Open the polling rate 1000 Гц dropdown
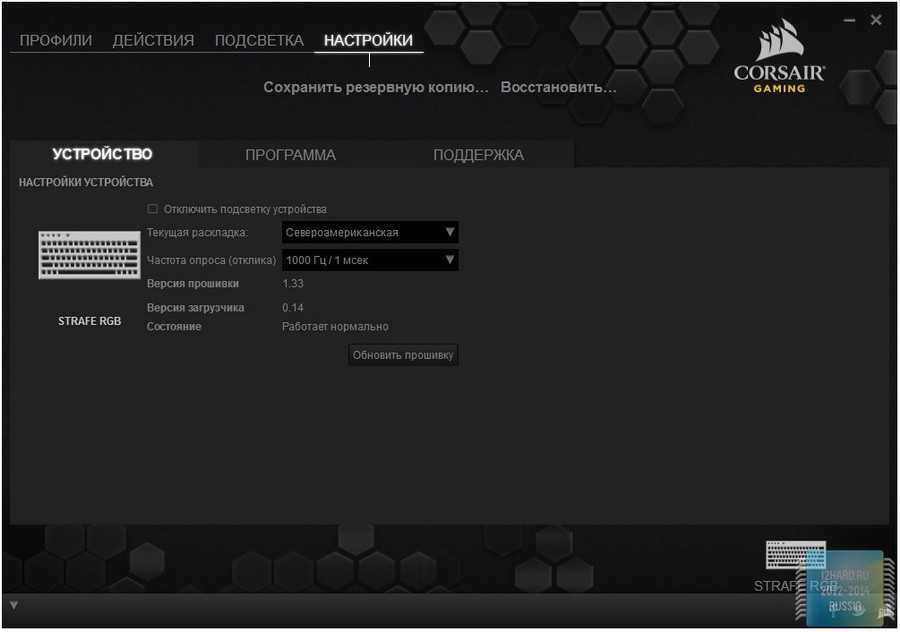 (370, 260)
